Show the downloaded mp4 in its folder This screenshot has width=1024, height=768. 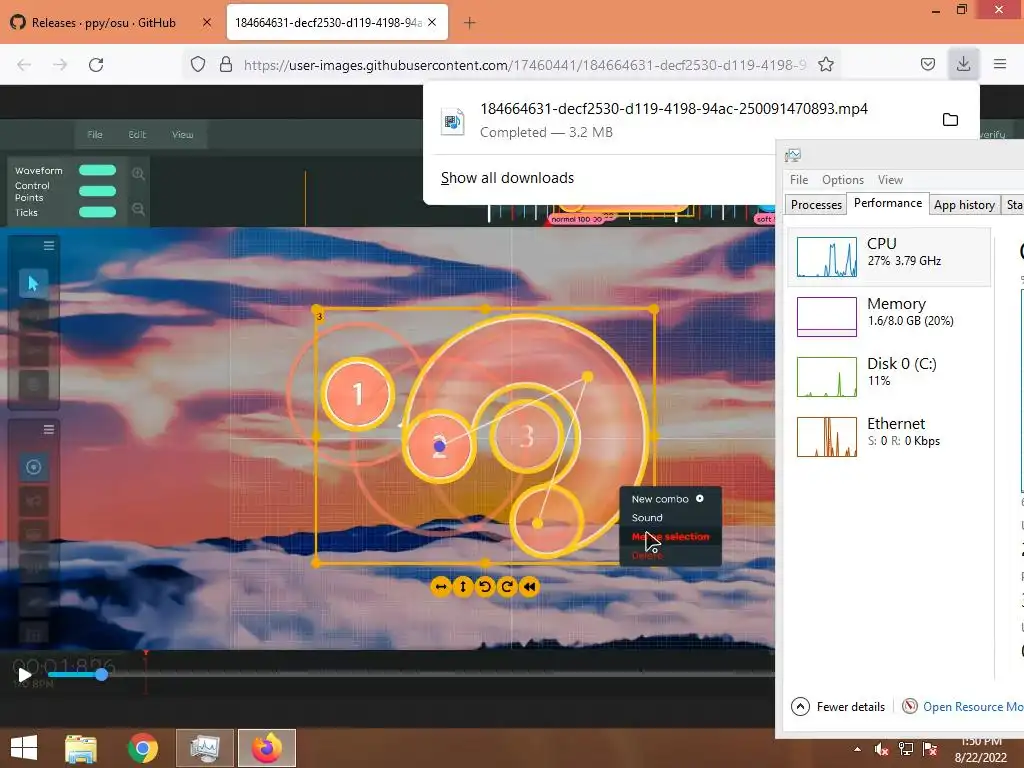pyautogui.click(x=950, y=119)
